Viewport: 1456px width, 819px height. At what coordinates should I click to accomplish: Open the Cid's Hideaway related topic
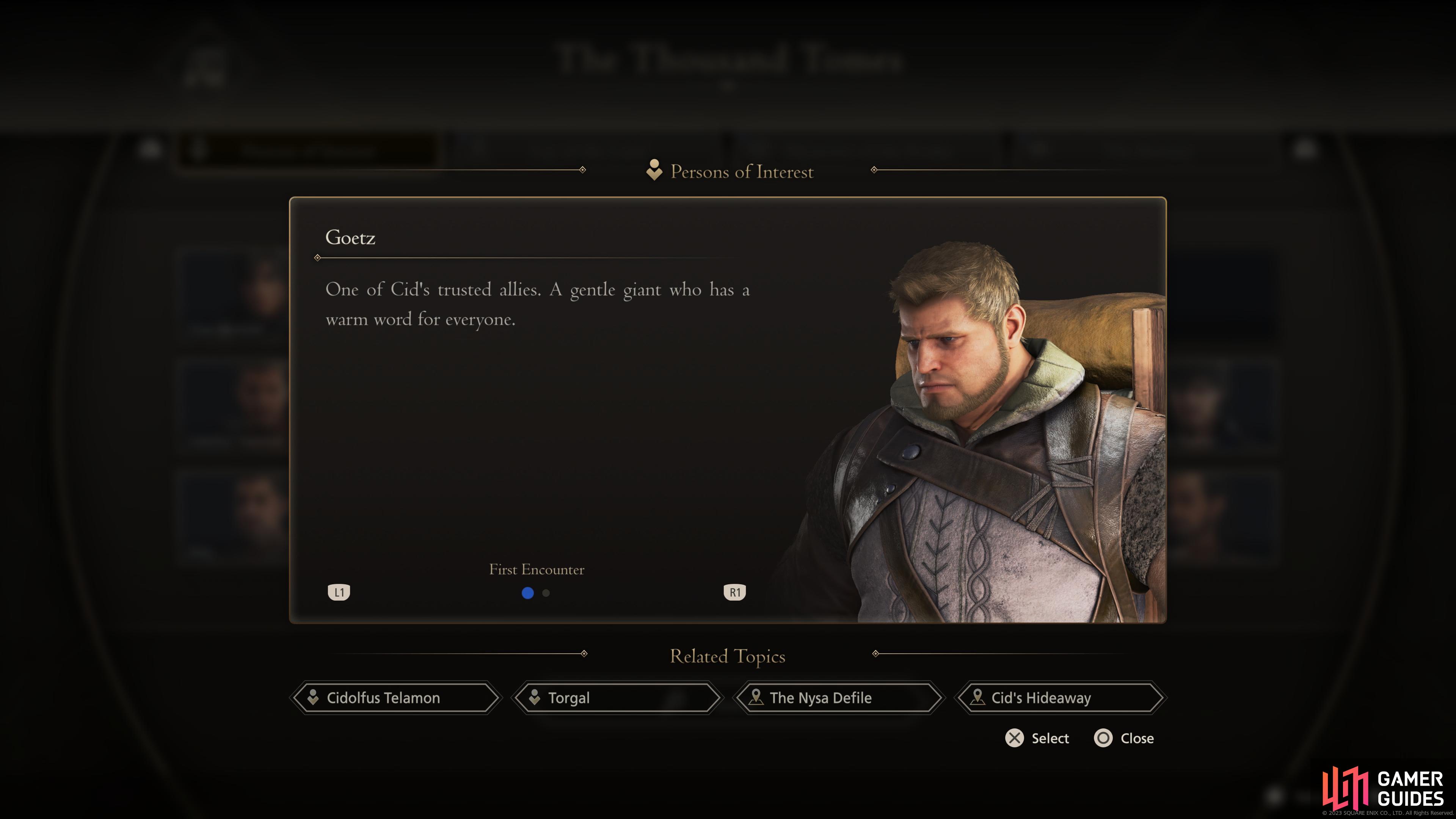coord(1061,698)
